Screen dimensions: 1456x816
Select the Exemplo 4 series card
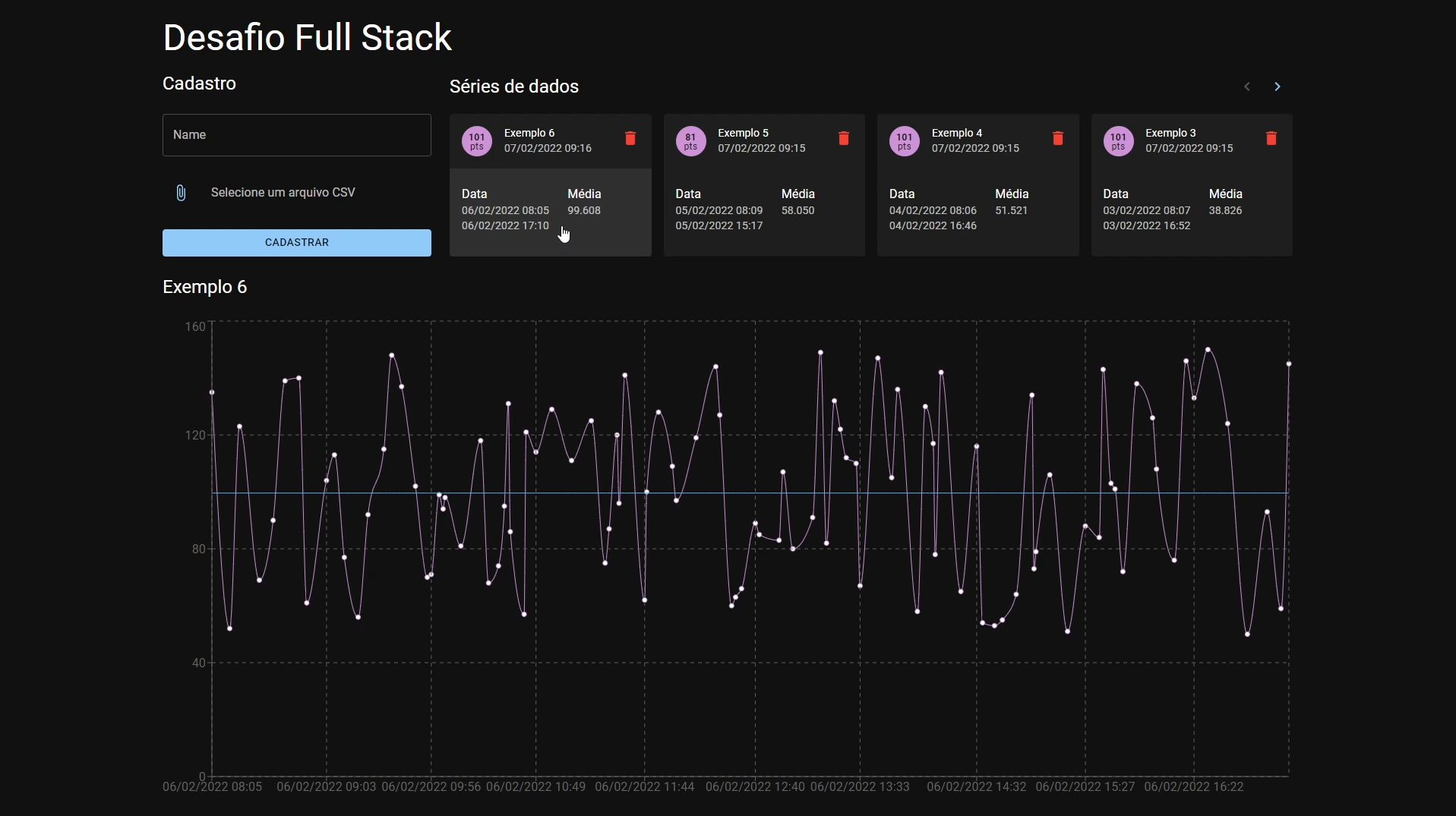click(x=978, y=185)
